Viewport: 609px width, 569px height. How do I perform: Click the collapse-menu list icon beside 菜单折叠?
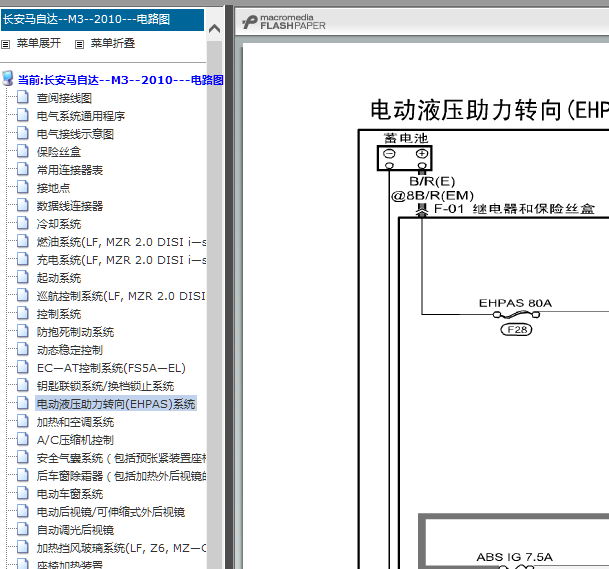pos(79,44)
